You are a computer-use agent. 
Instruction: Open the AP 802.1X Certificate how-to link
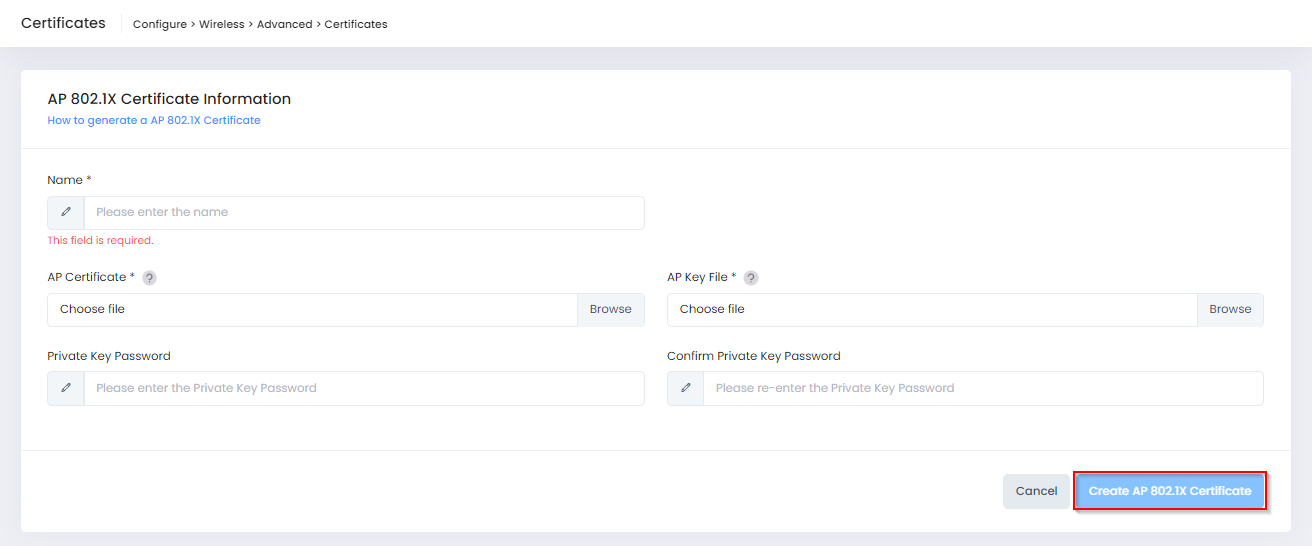pyautogui.click(x=154, y=120)
